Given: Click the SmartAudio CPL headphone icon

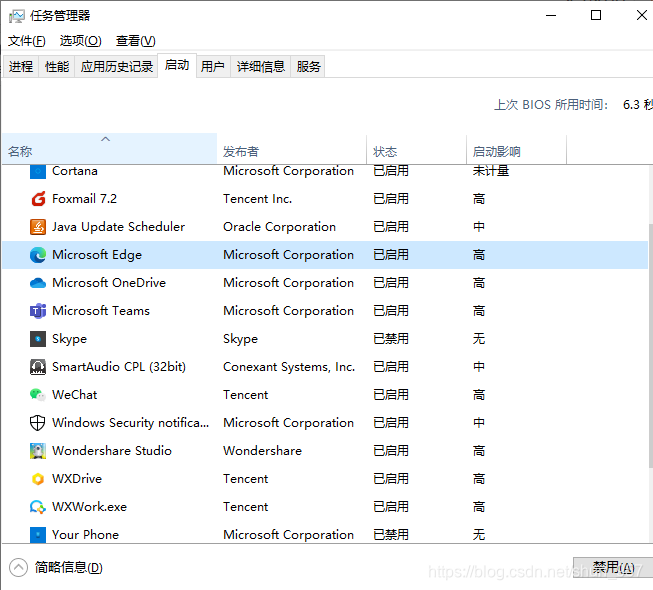Looking at the screenshot, I should point(38,367).
